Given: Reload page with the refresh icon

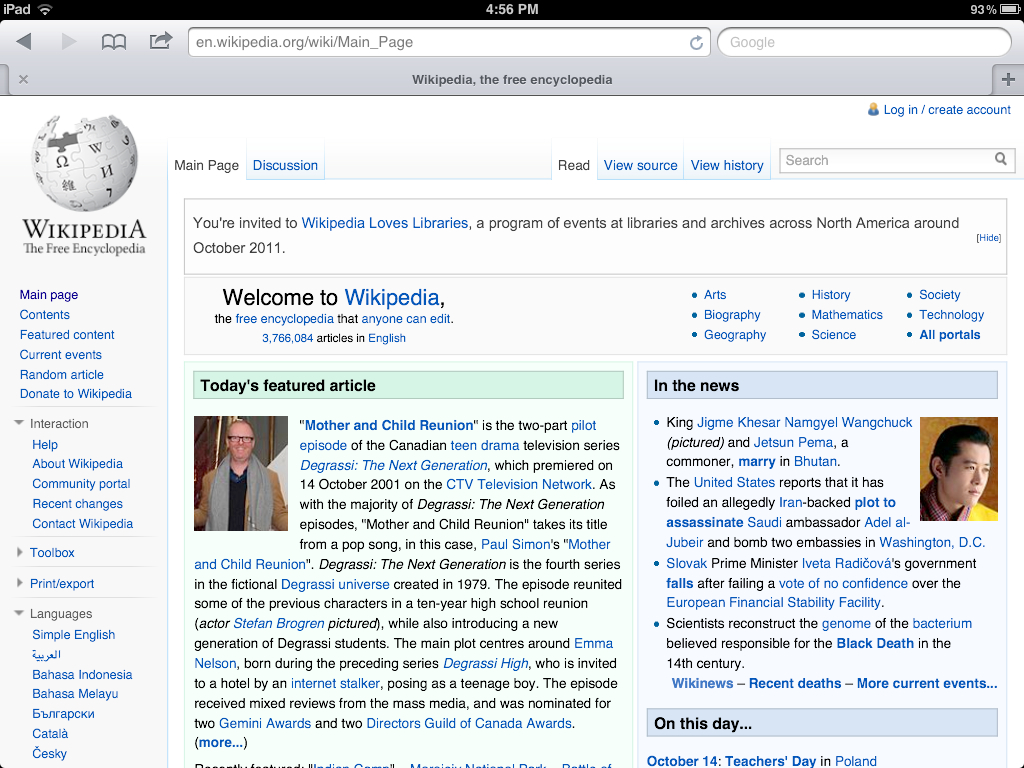Looking at the screenshot, I should click(x=696, y=42).
